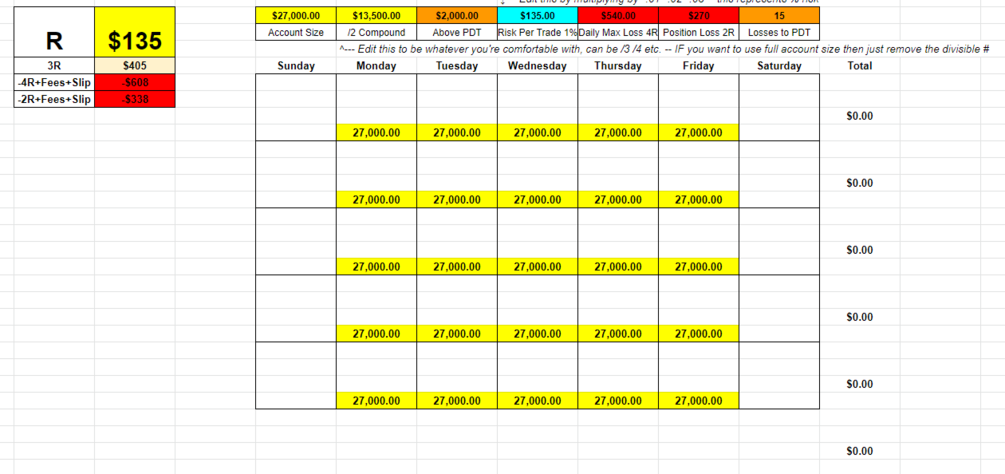Select the "3R" label cell
The width and height of the screenshot is (1005, 474).
(54, 65)
